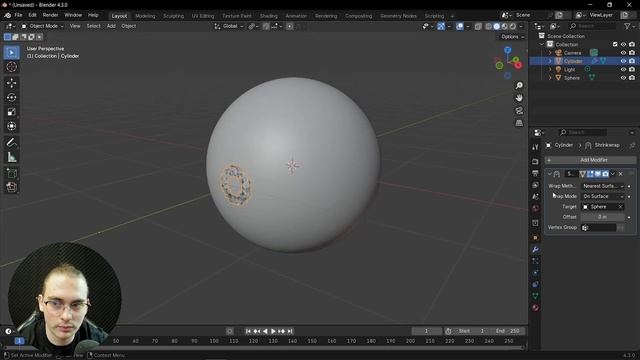Screen dimensions: 640x360
Task: Open the Physics properties tab
Action: [x=535, y=273]
